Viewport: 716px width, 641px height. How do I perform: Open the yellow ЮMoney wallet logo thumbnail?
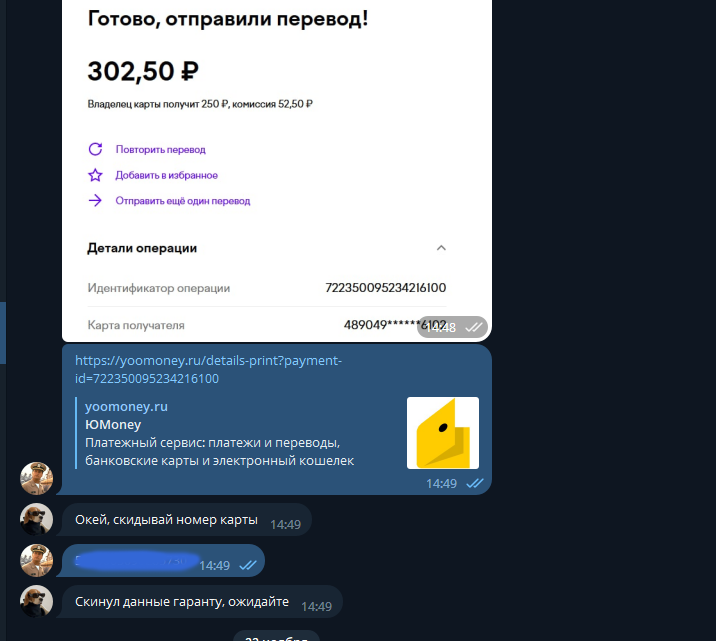[x=443, y=433]
